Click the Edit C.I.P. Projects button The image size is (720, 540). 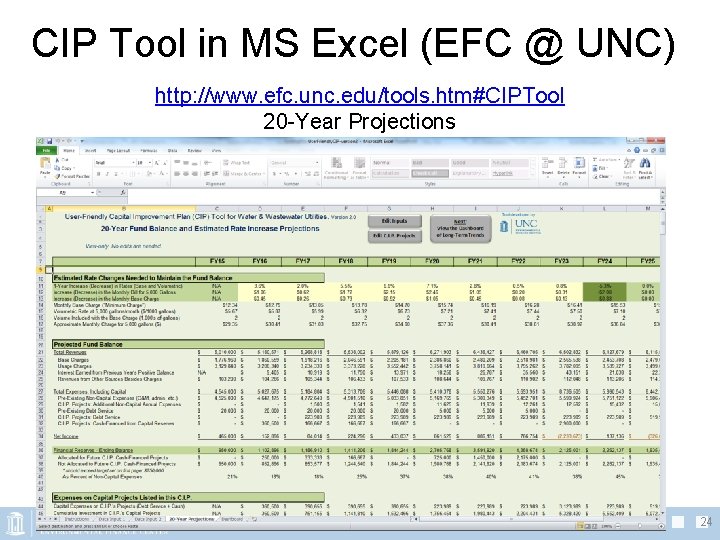(394, 236)
